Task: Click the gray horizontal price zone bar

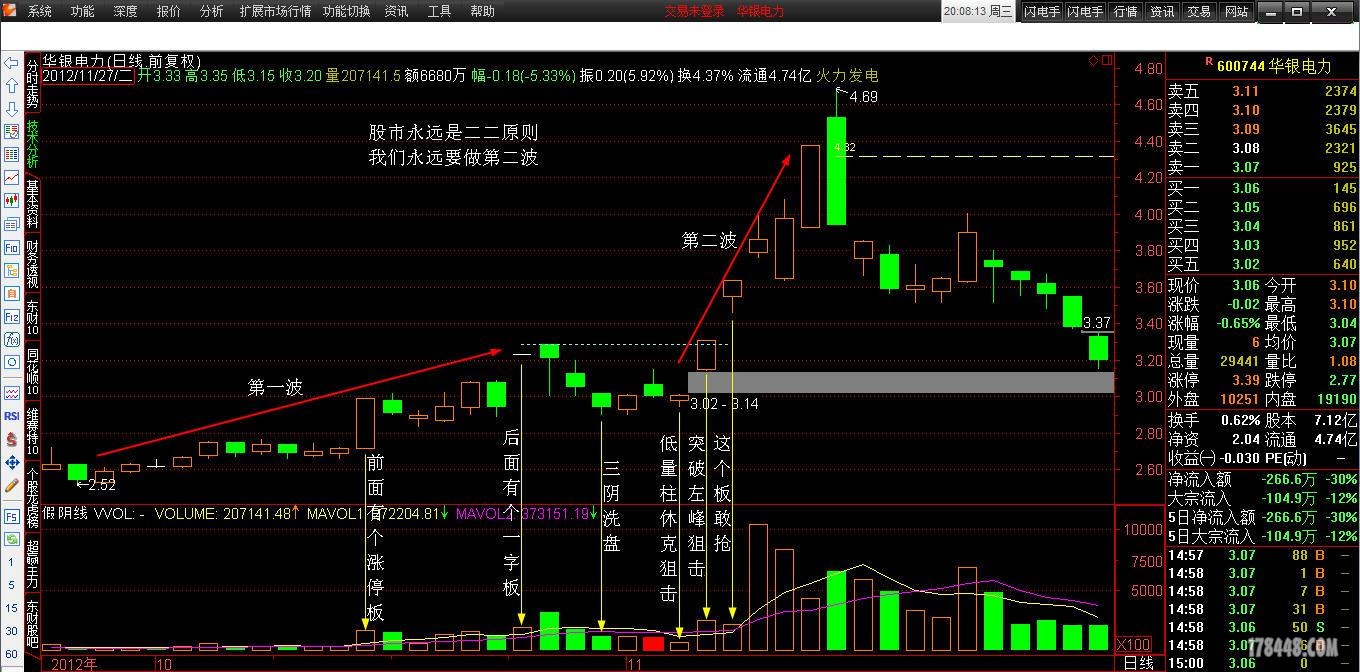Action: pyautogui.click(x=900, y=382)
